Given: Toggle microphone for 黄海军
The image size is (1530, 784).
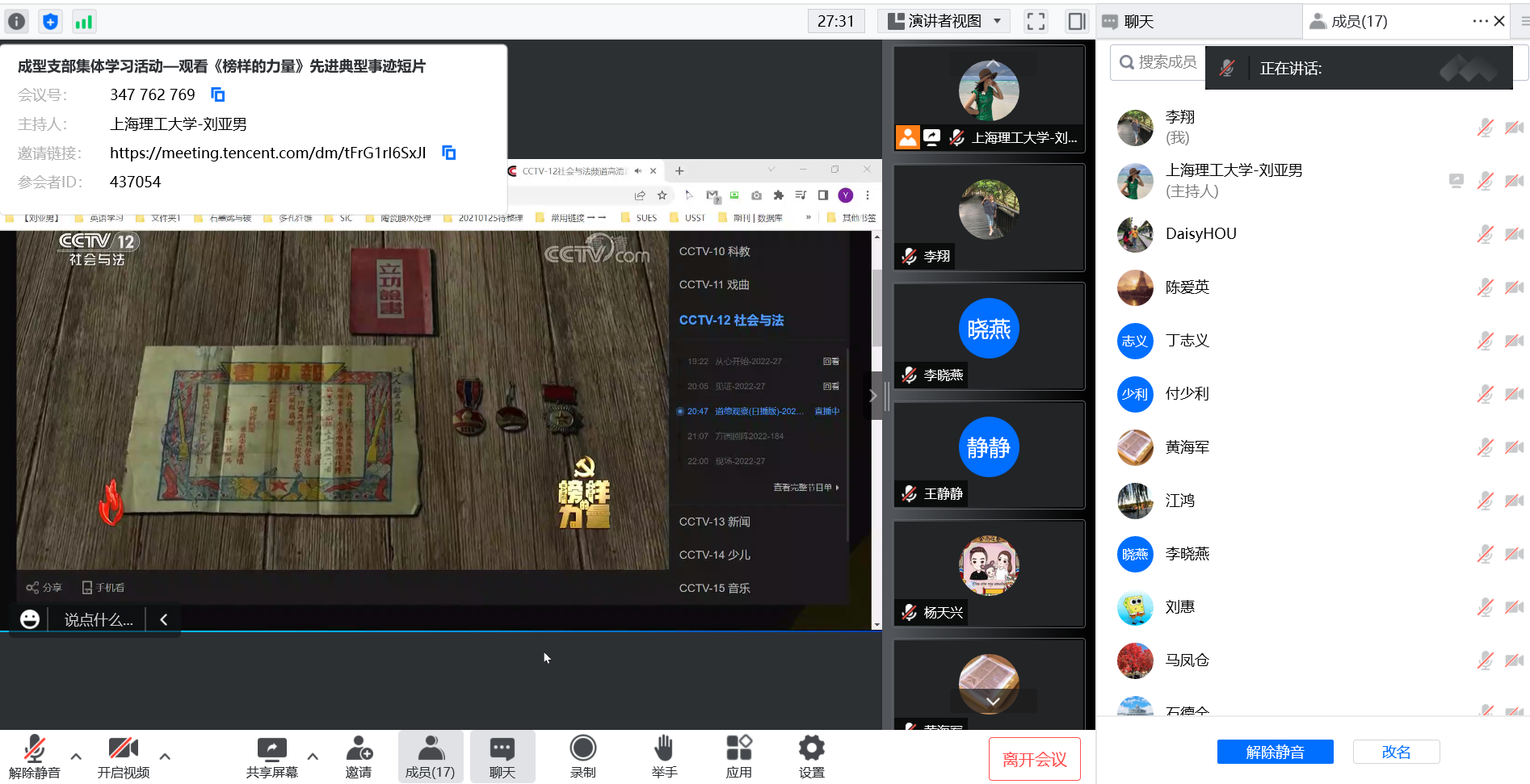Looking at the screenshot, I should [x=1485, y=447].
